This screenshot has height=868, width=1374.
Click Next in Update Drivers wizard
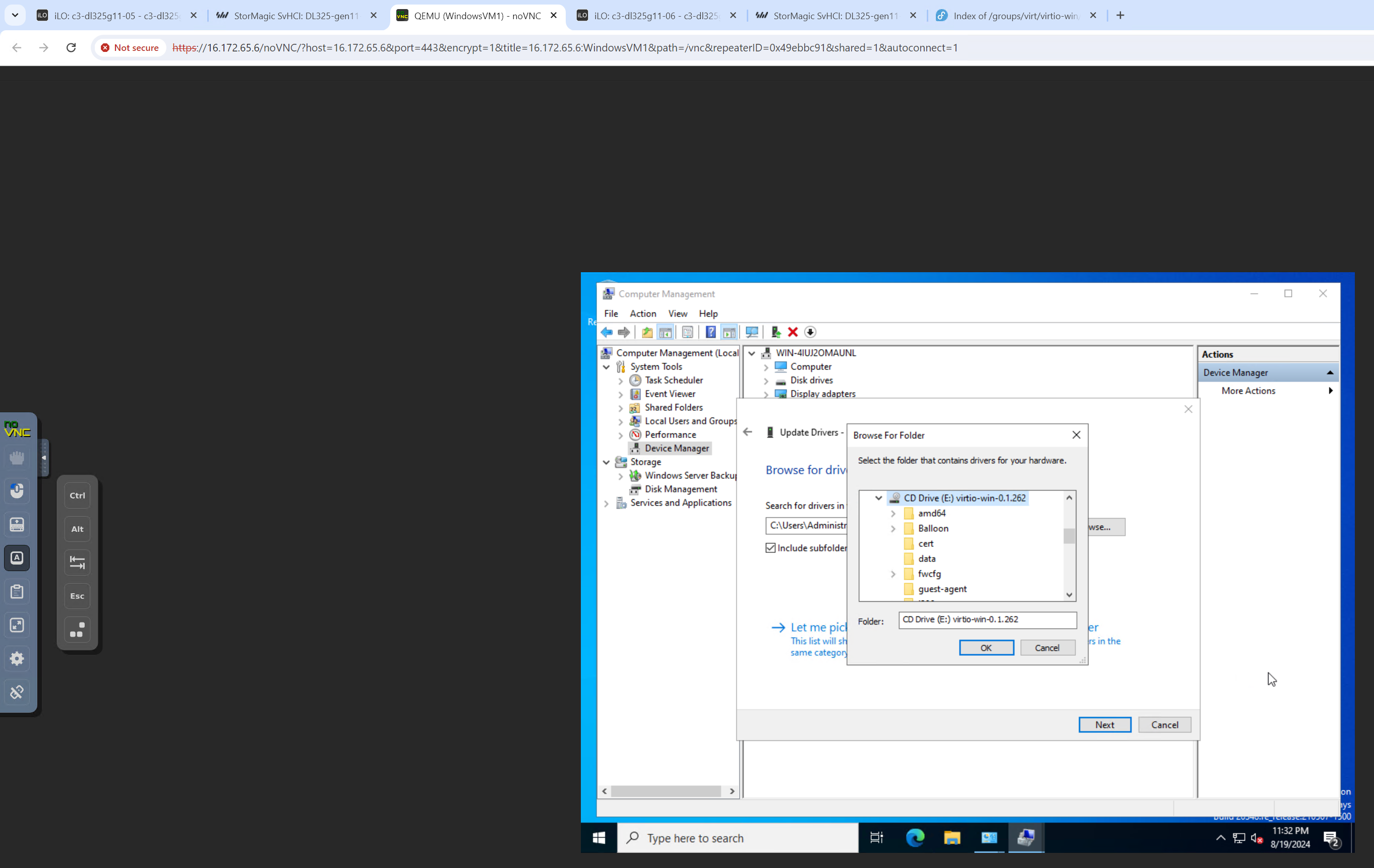pyautogui.click(x=1104, y=725)
